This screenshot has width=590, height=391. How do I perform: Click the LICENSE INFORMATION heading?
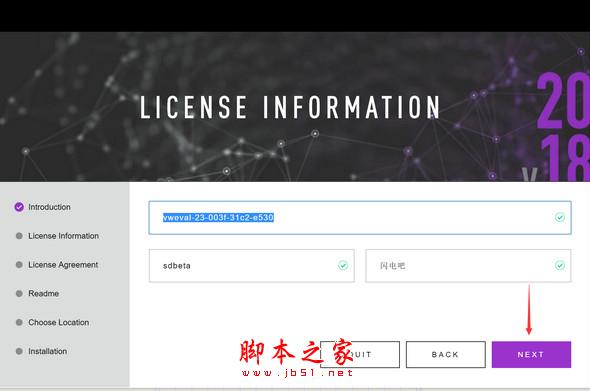[290, 107]
